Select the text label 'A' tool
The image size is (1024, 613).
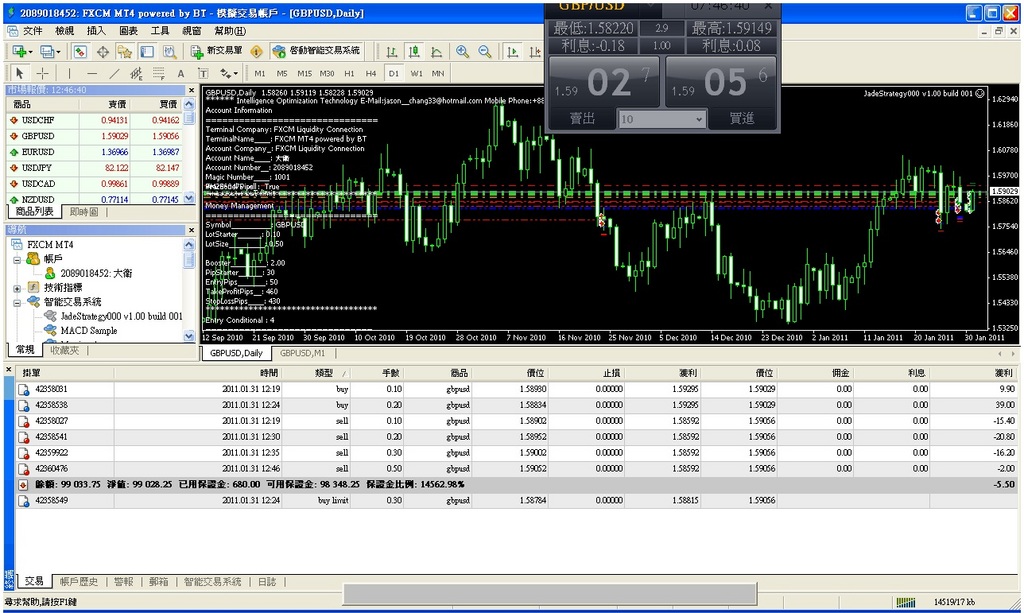pyautogui.click(x=181, y=73)
